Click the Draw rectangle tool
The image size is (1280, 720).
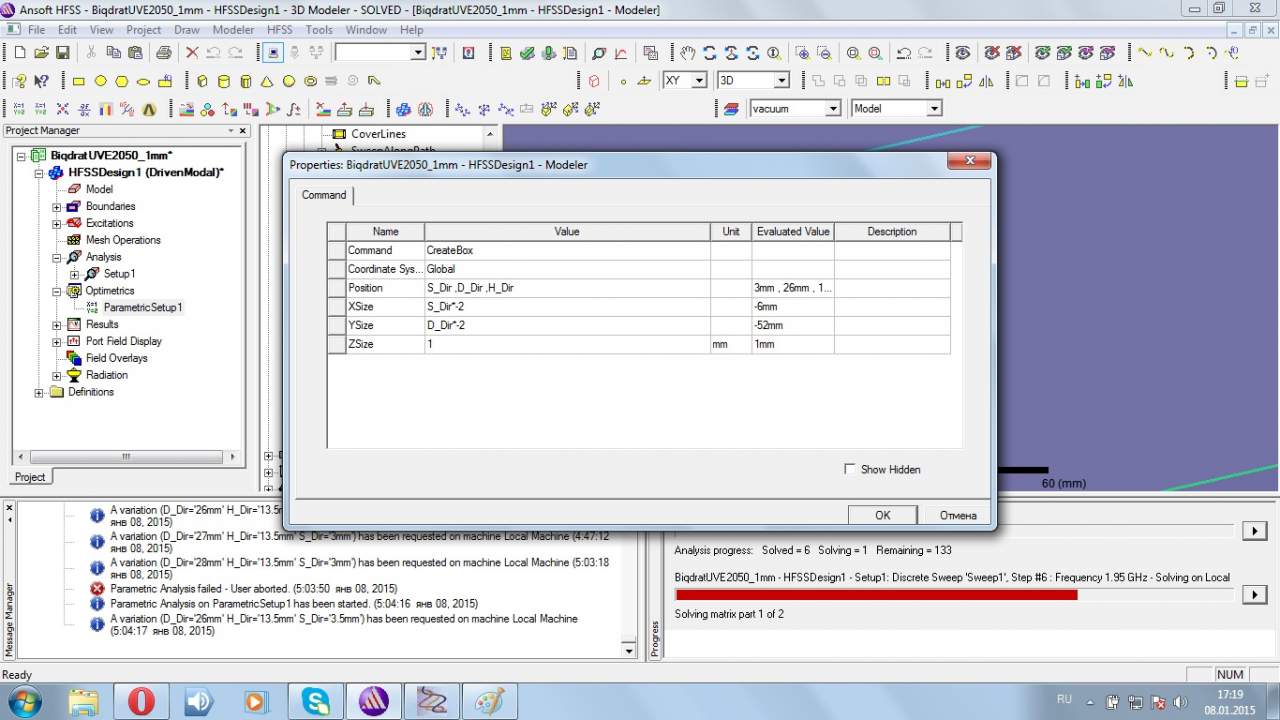78,81
